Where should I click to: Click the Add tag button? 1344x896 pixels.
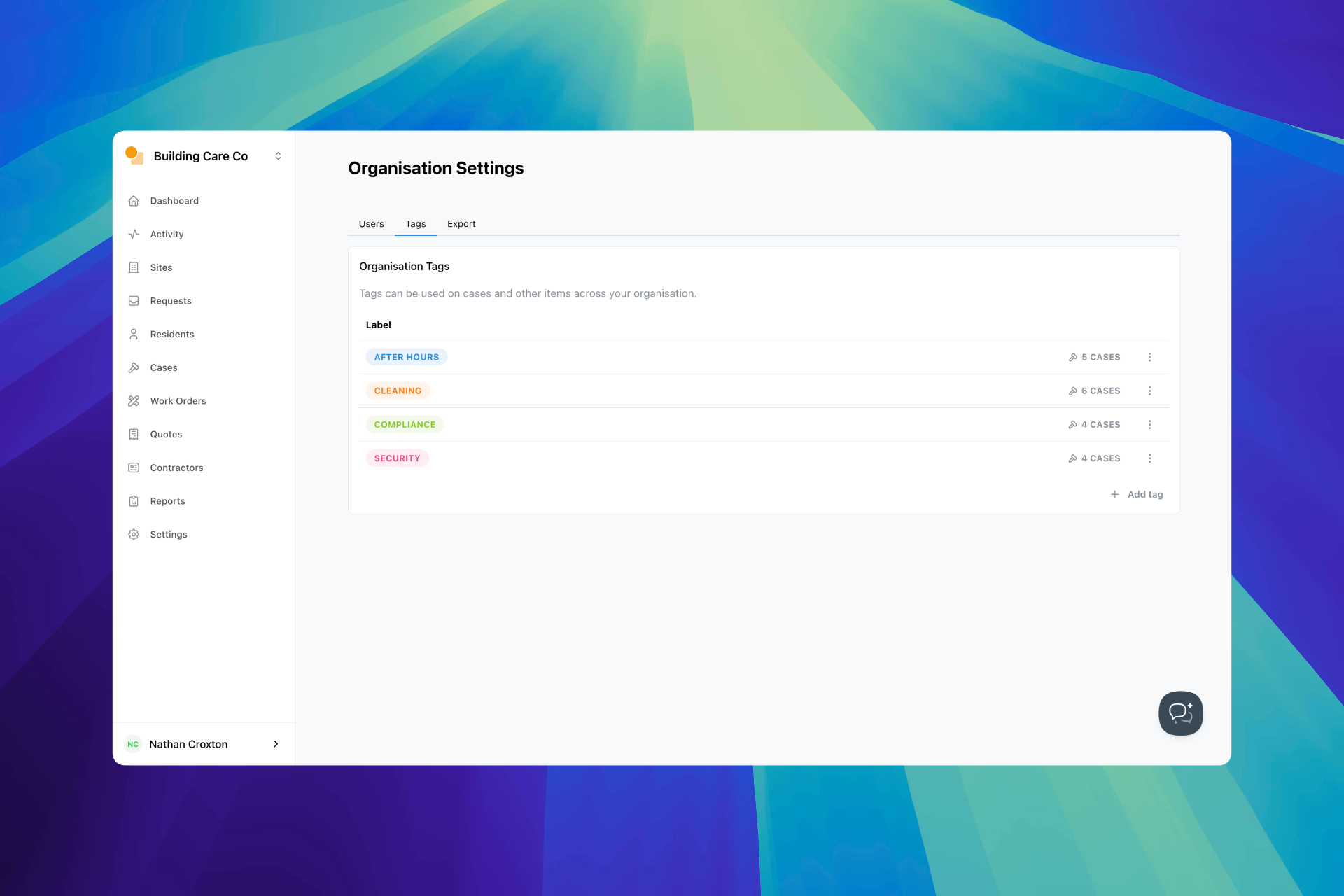tap(1137, 494)
